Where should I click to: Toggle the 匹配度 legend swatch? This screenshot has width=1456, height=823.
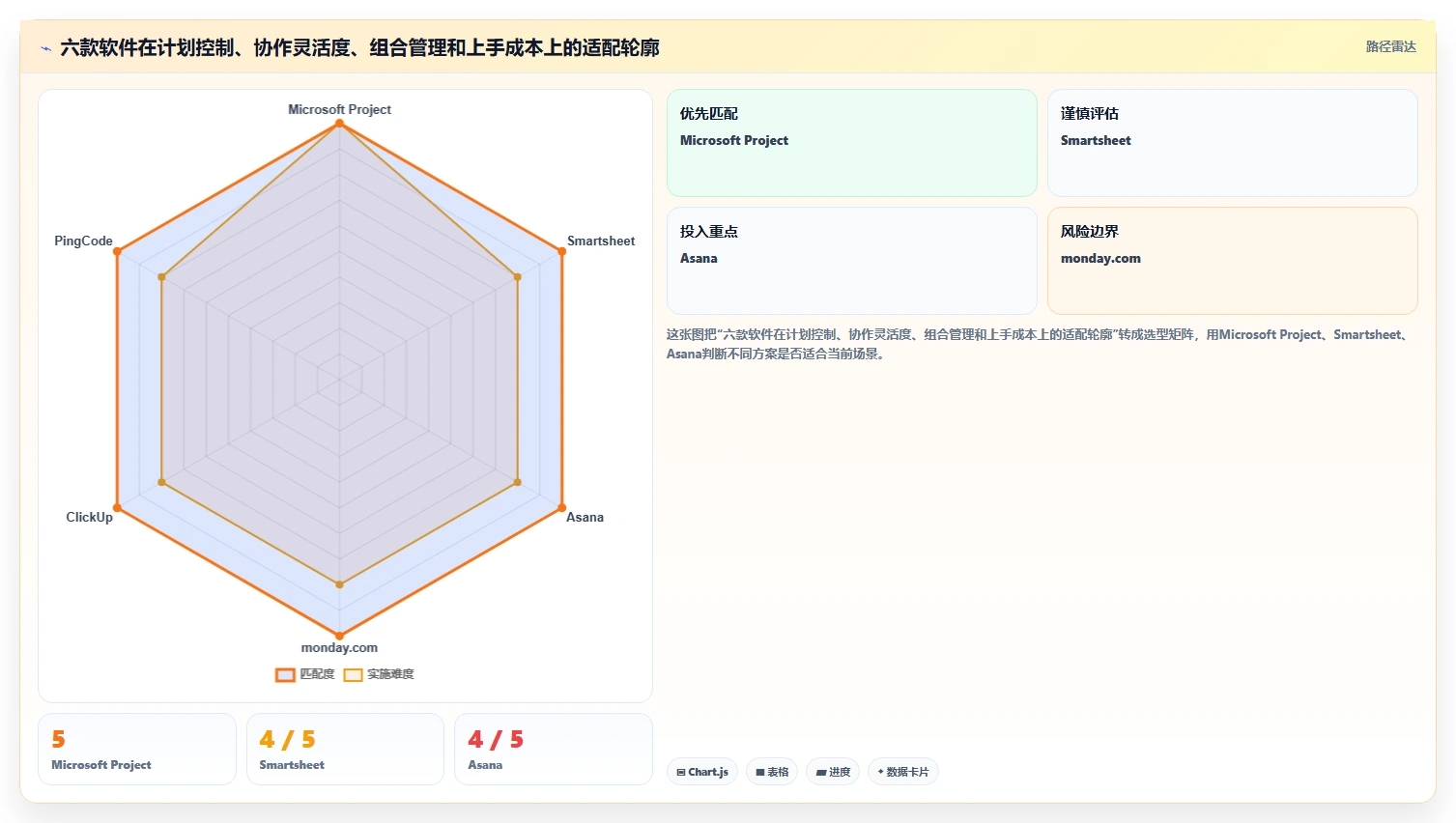point(285,675)
